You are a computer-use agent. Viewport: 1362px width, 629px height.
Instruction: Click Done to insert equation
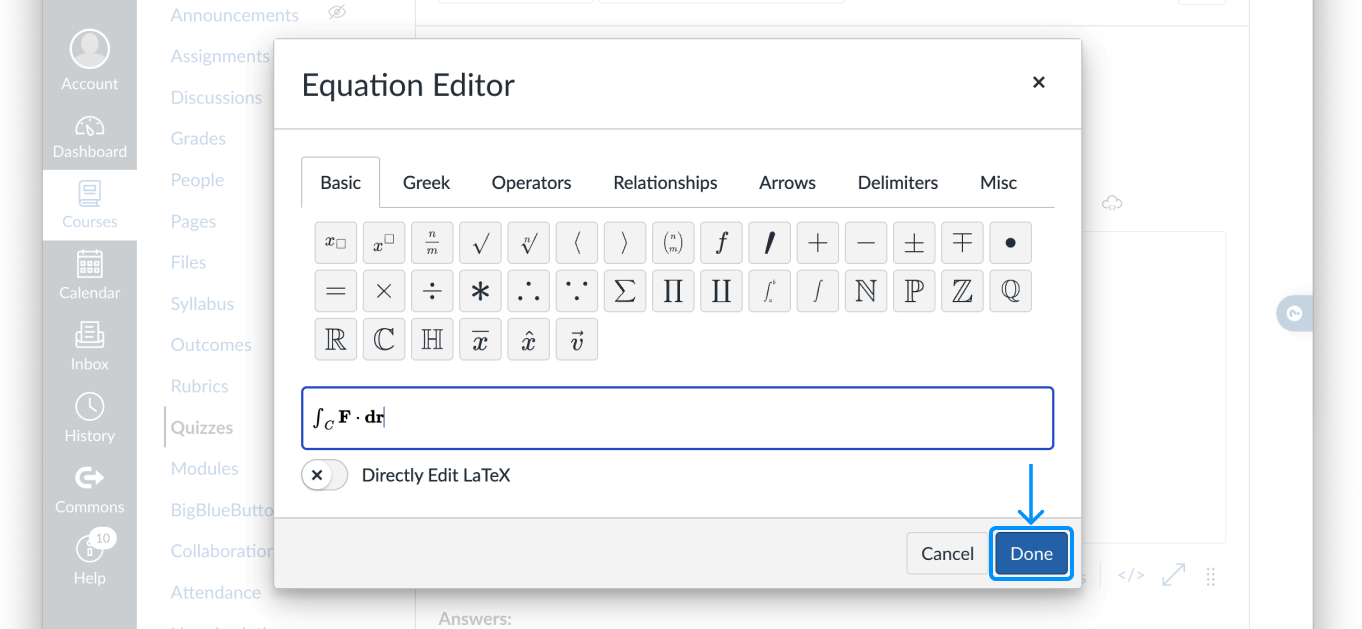click(x=1031, y=553)
